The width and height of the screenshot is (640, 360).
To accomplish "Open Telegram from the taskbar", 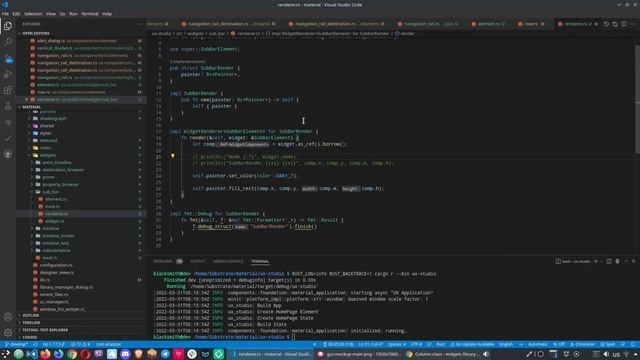I will pos(165,354).
